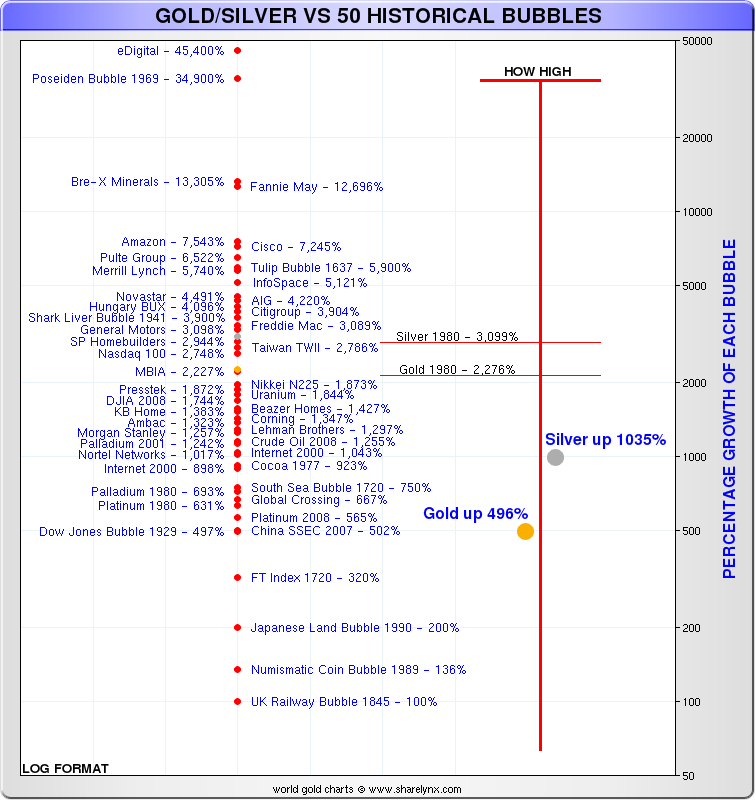Select the Global Crossing – 667% label
The width and height of the screenshot is (755, 800).
(x=319, y=500)
